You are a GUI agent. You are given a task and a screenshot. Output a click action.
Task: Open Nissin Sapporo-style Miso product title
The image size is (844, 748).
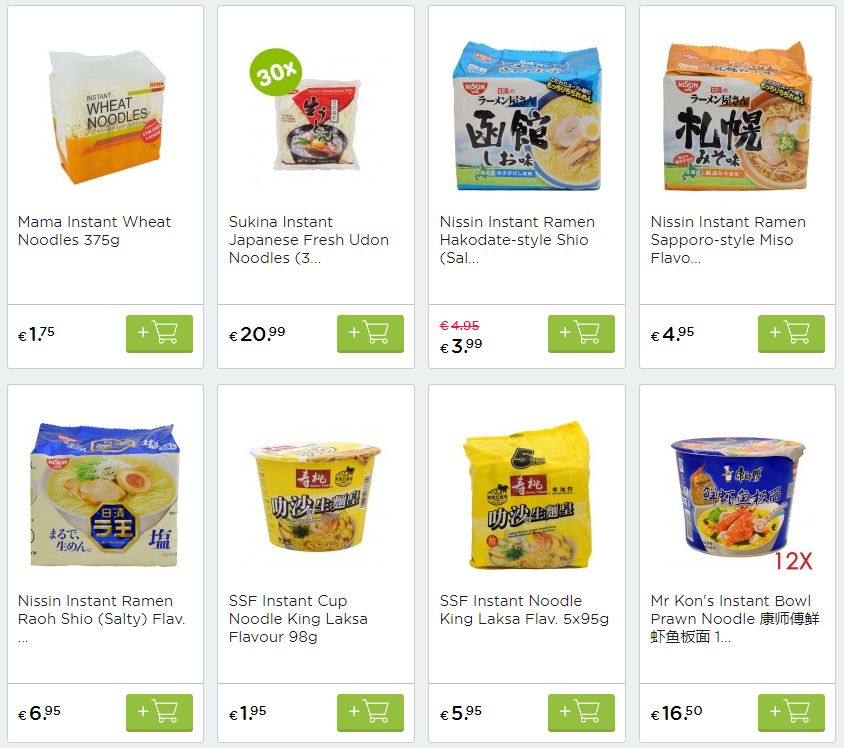728,240
